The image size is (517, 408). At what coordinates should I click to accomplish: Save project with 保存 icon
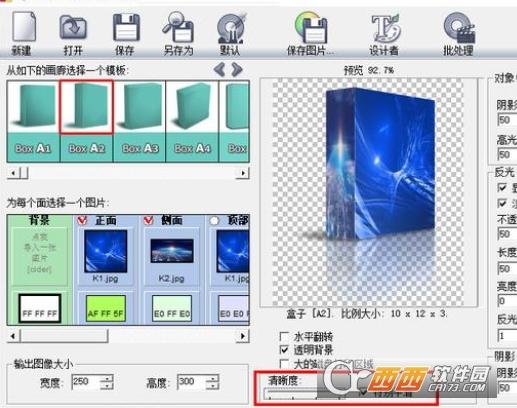point(125,33)
